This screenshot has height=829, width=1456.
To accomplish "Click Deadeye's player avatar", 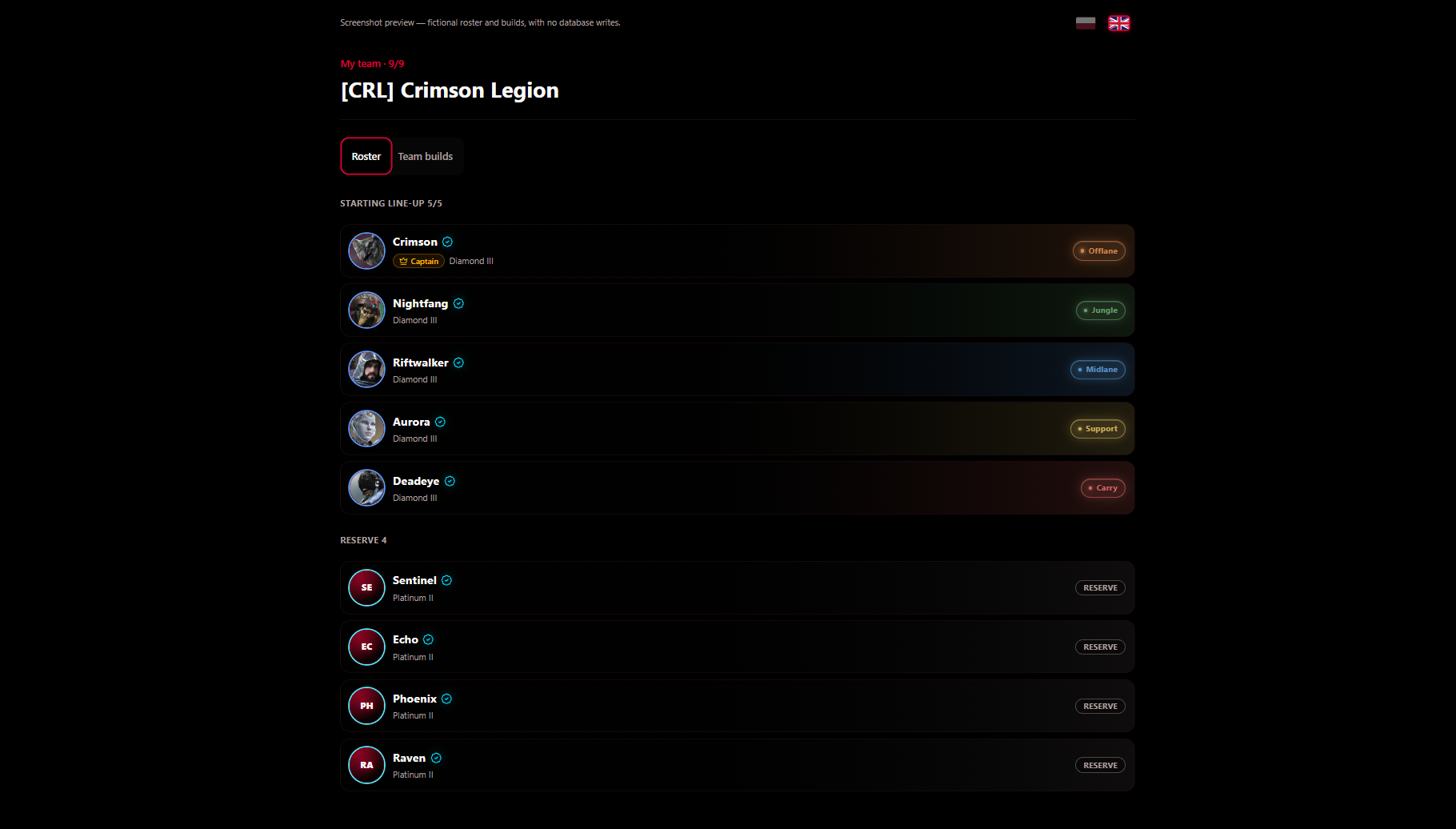I will point(366,488).
